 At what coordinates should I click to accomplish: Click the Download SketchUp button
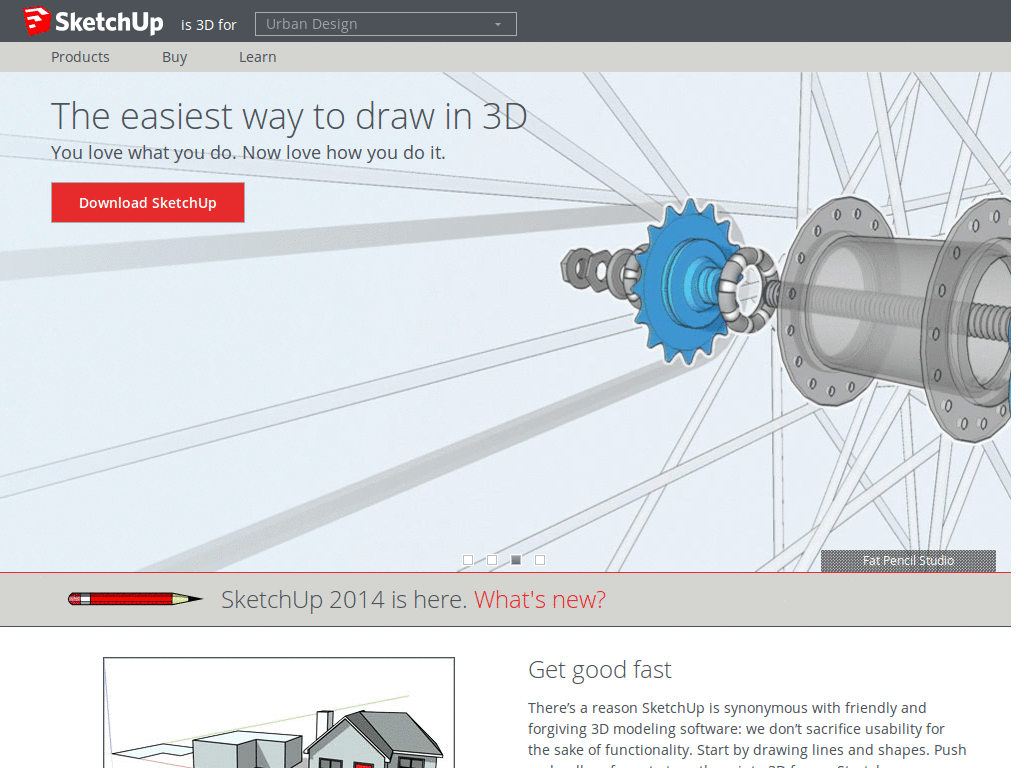[x=148, y=202]
